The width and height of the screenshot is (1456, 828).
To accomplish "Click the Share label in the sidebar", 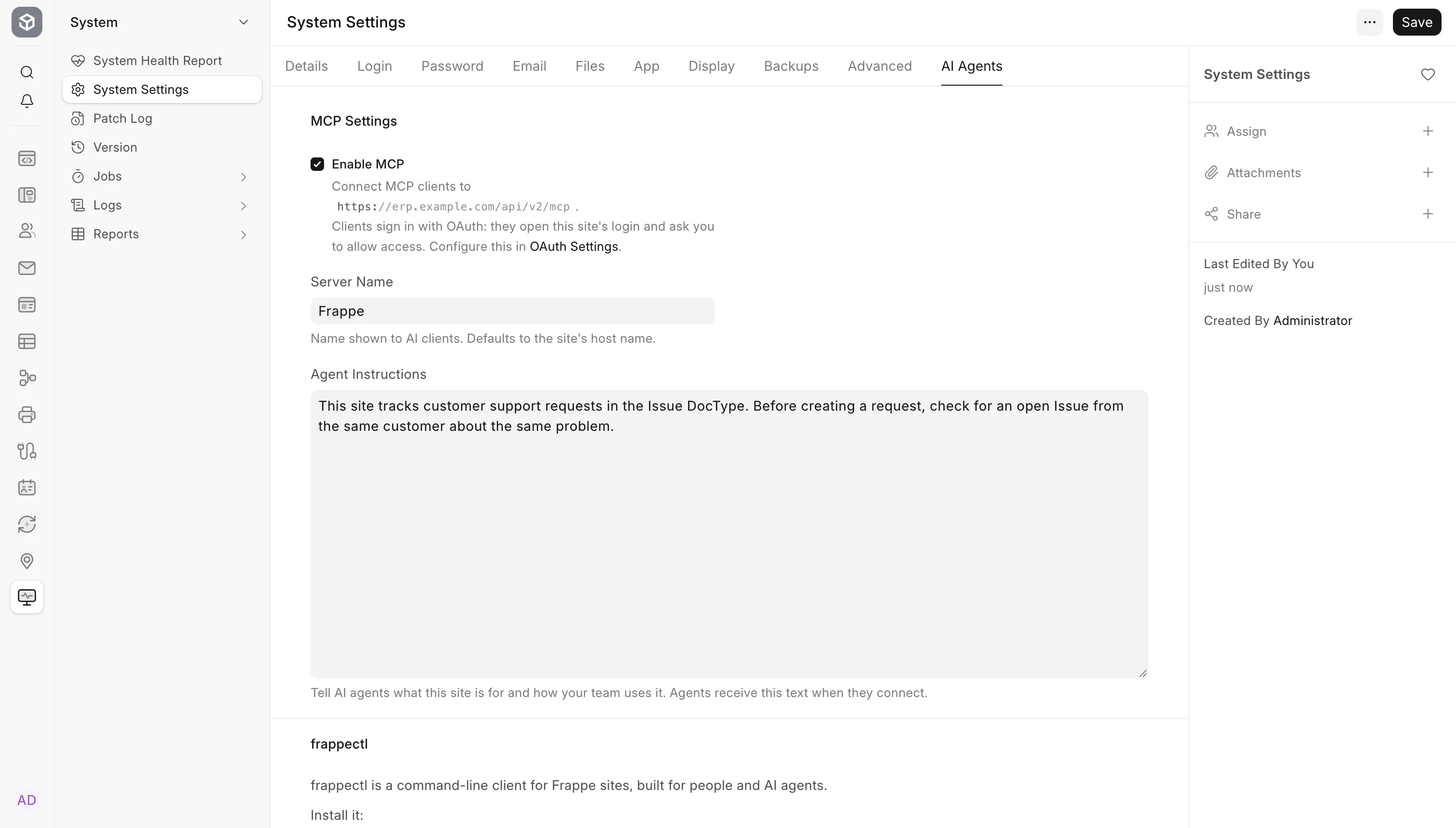I will pyautogui.click(x=1244, y=214).
